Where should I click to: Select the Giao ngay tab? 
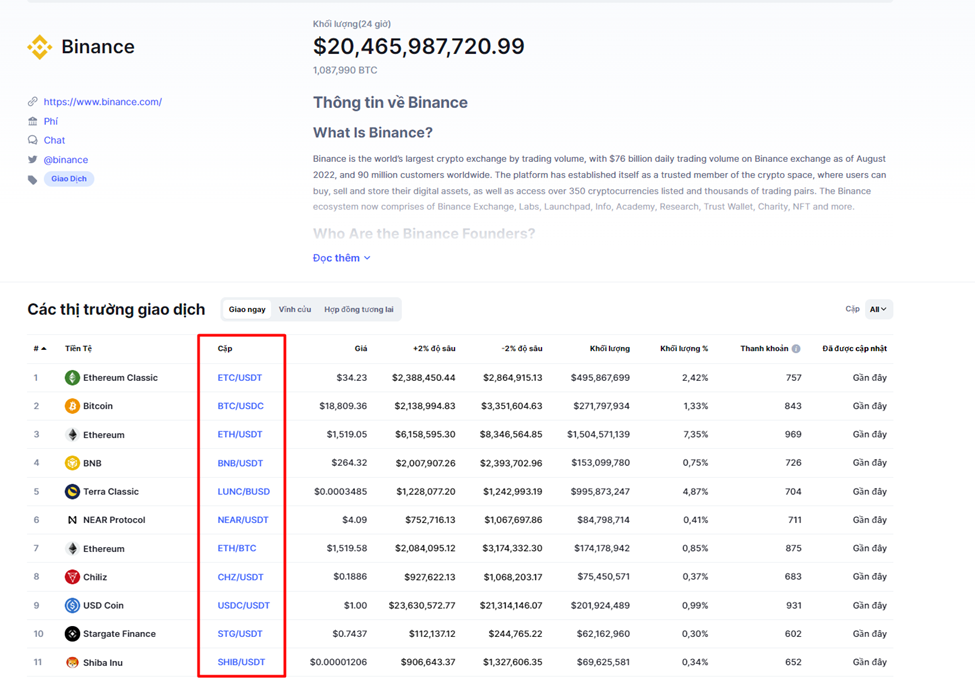click(x=247, y=309)
